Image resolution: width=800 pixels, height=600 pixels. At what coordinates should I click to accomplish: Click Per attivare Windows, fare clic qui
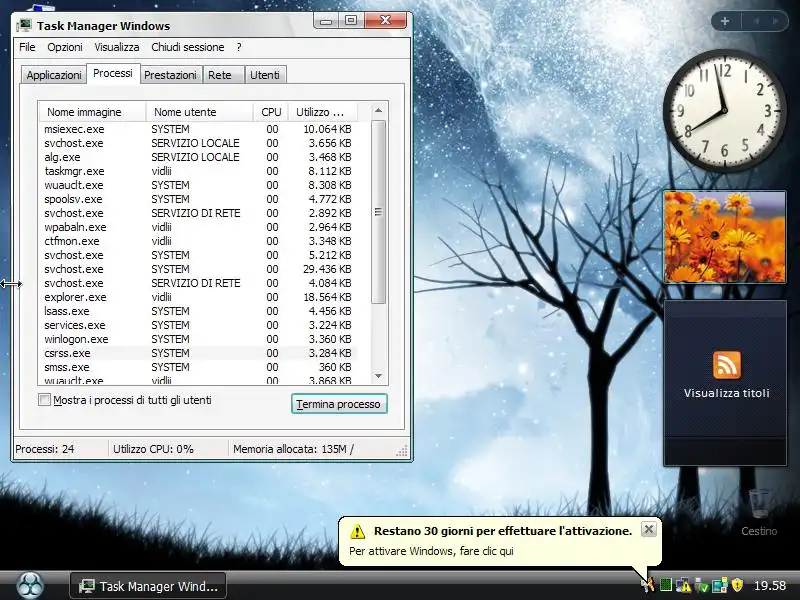(x=431, y=551)
